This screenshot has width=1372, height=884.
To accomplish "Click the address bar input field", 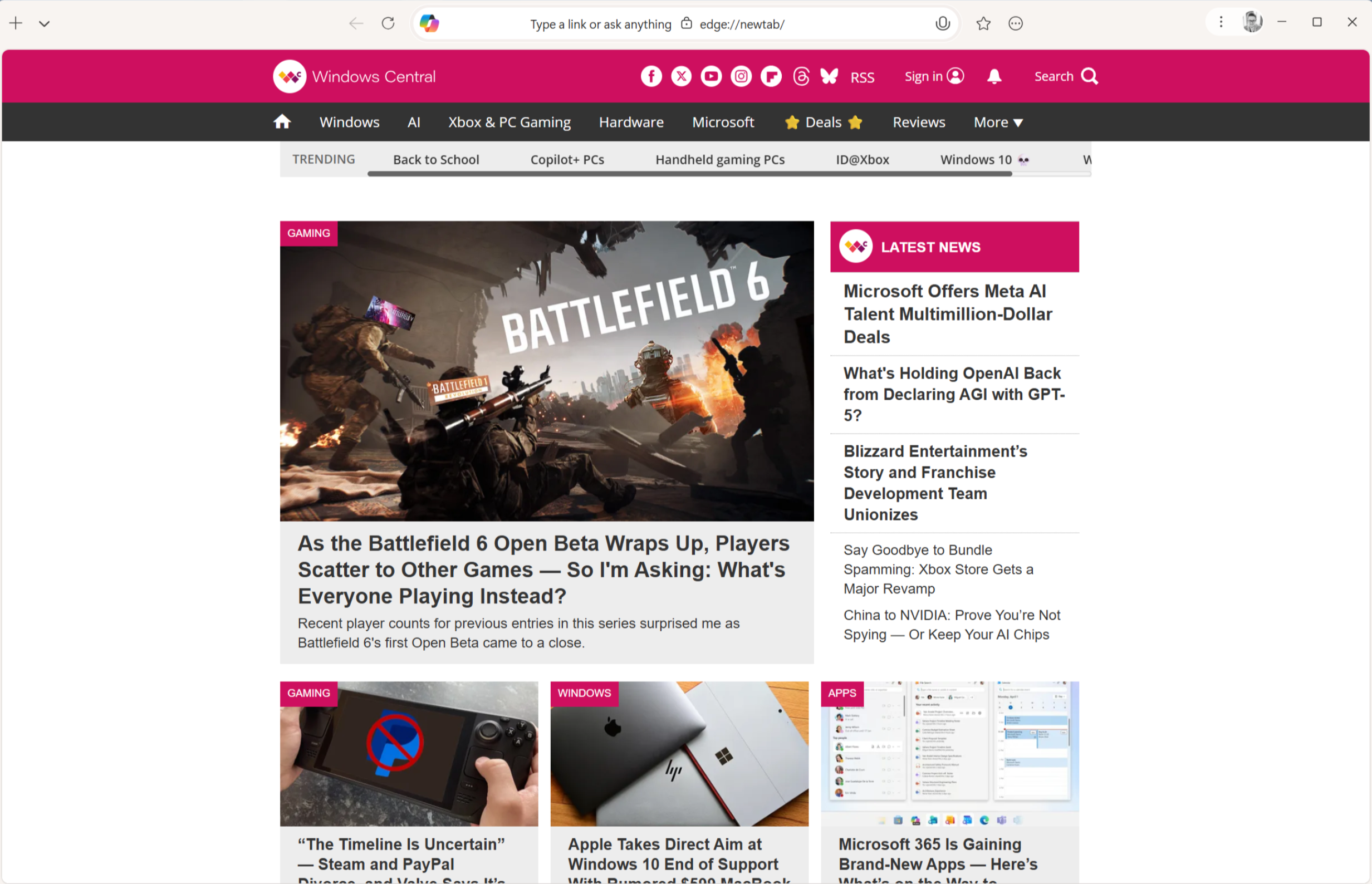I will (686, 24).
